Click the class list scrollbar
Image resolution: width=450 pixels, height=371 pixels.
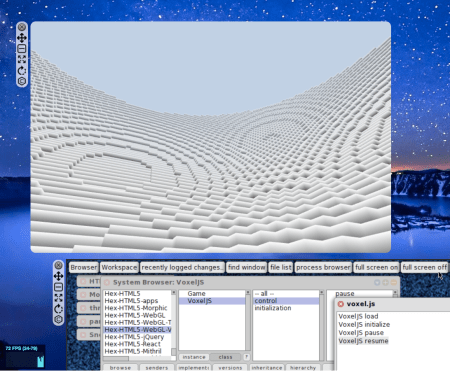coord(248,321)
